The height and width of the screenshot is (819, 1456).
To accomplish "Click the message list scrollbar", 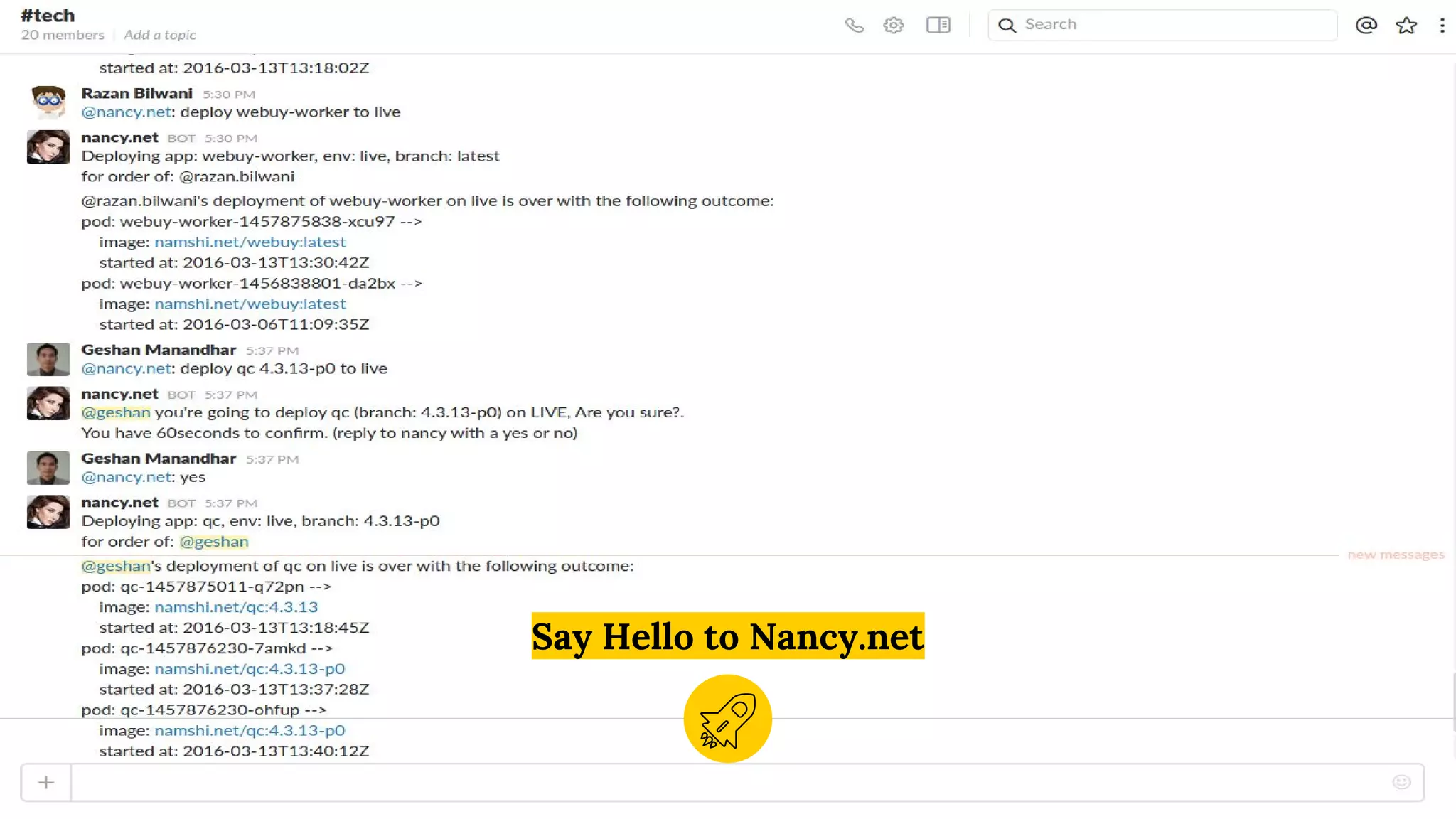I will coord(1453,702).
